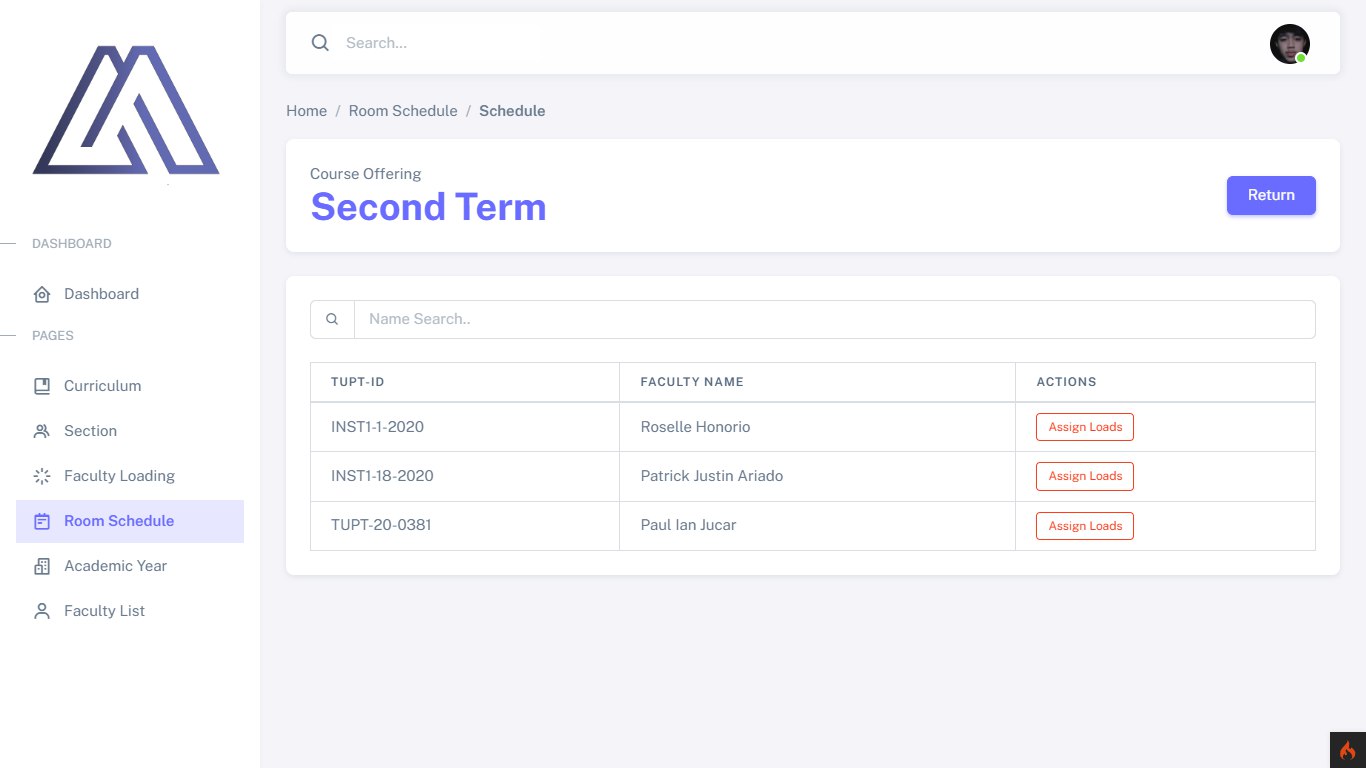Assign Loads to Paul Ian Jucar
The height and width of the screenshot is (768, 1366).
click(1085, 526)
